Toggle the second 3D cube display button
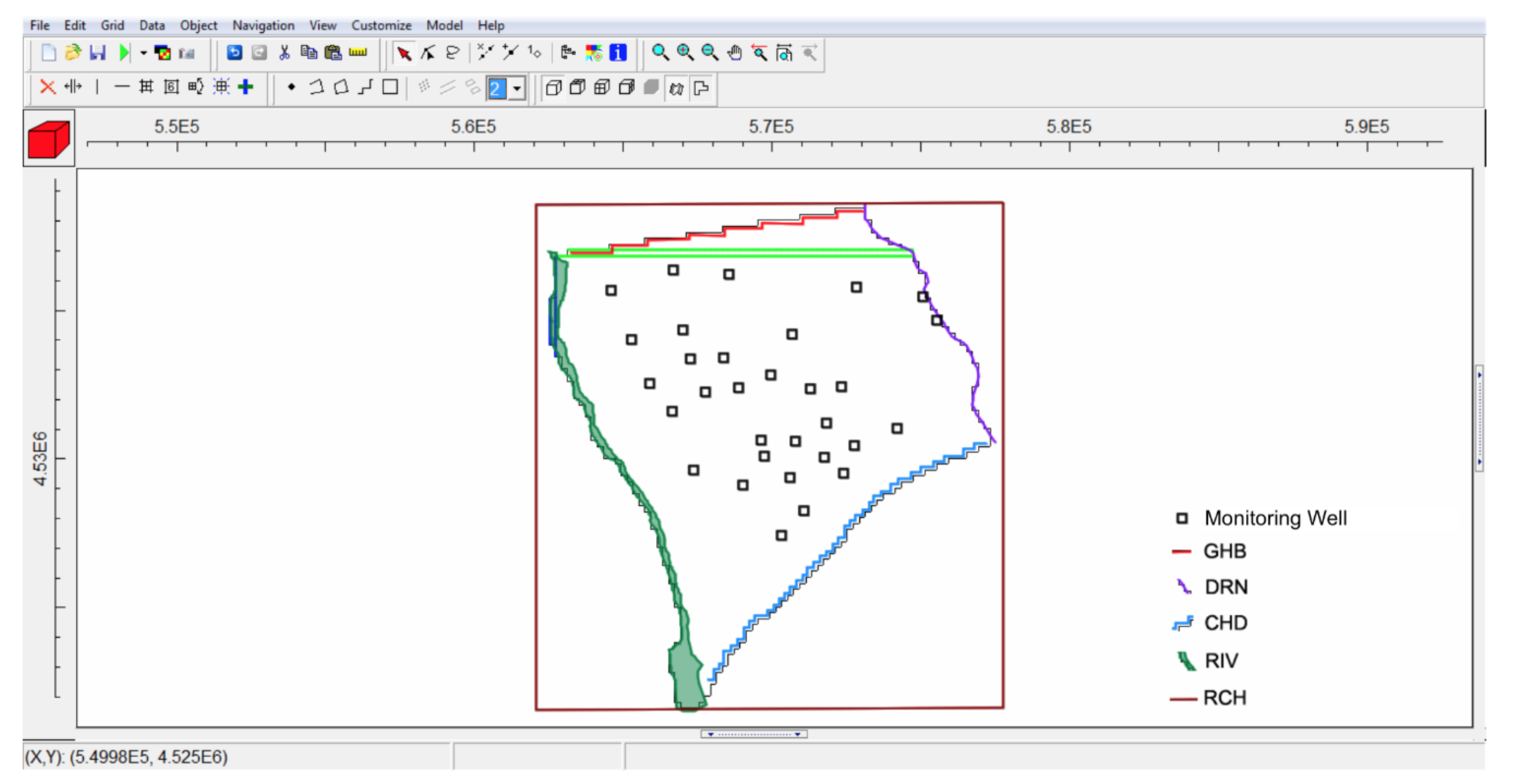Viewport: 1514px width, 784px height. click(x=578, y=87)
